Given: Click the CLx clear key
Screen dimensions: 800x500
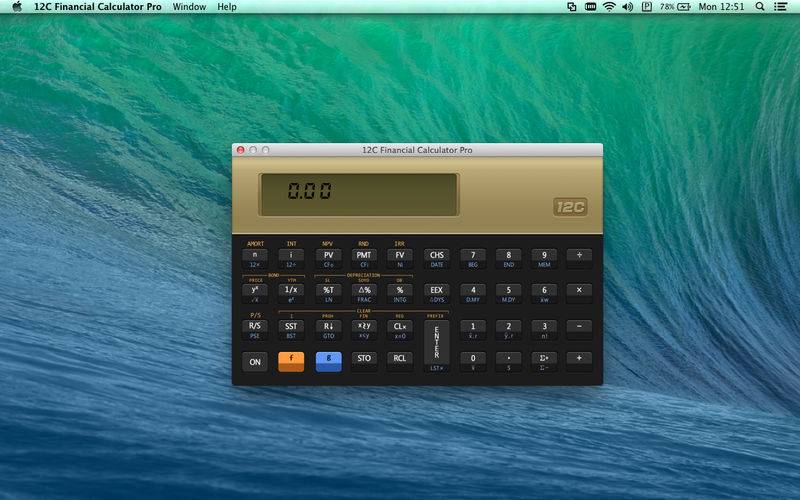Looking at the screenshot, I should tap(399, 330).
